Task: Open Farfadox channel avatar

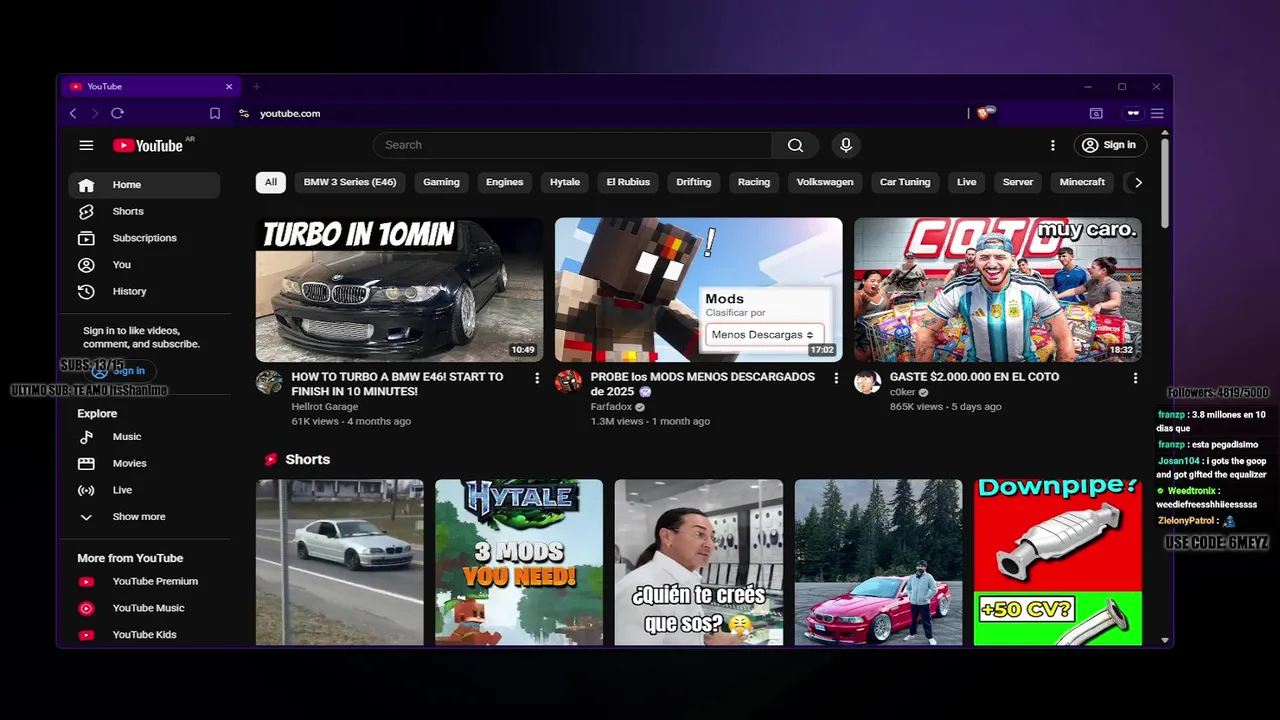Action: pos(568,382)
